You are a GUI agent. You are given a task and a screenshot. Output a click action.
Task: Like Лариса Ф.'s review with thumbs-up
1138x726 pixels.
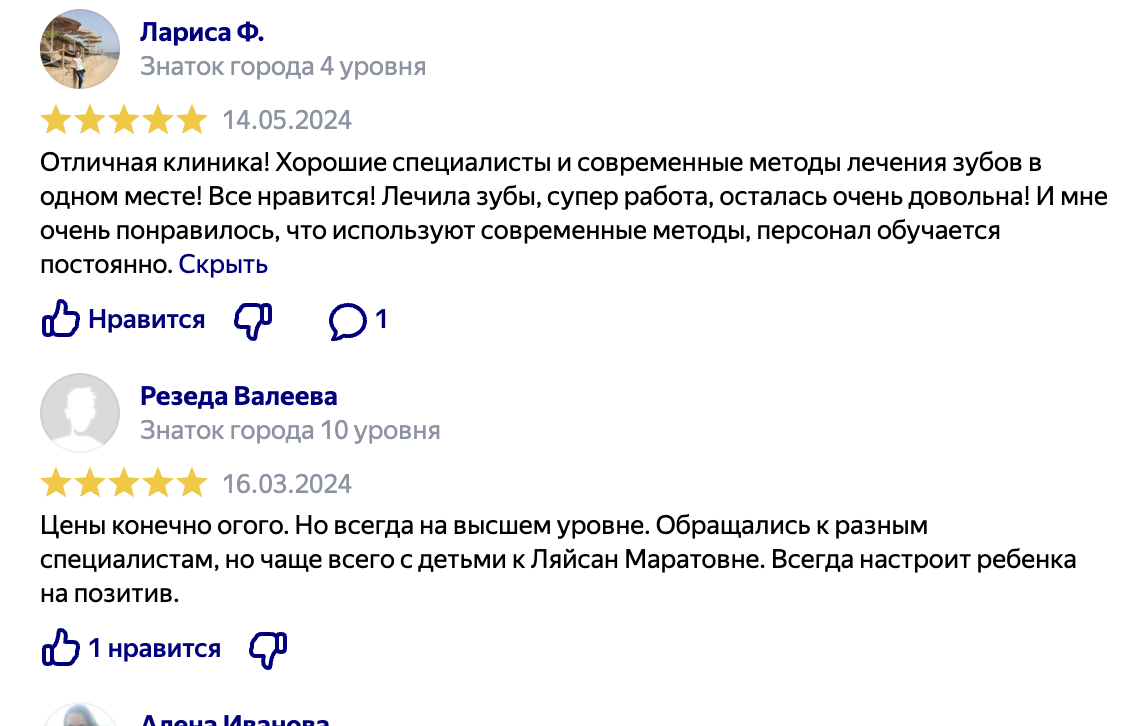(x=60, y=320)
